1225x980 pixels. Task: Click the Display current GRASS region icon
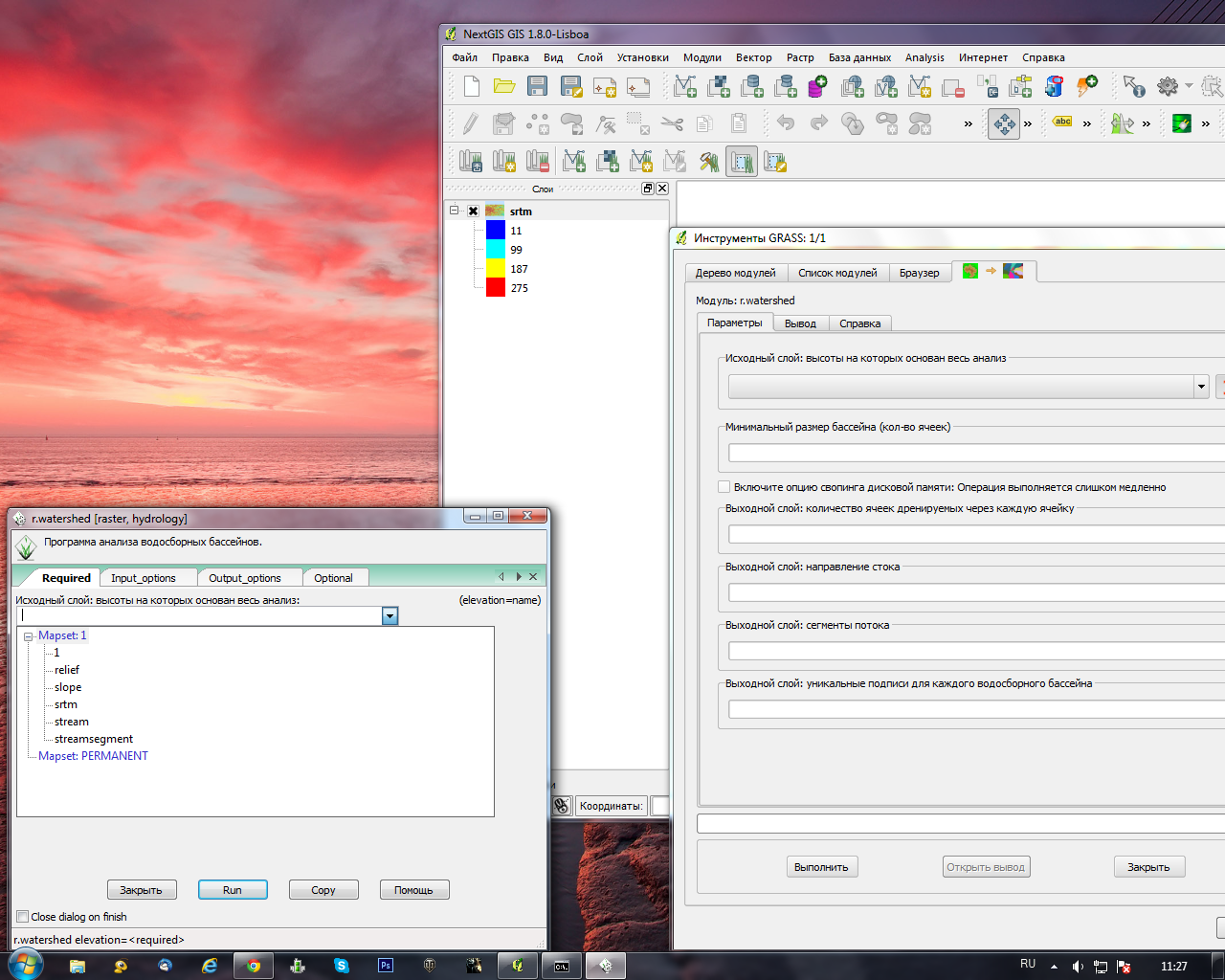coord(742,162)
